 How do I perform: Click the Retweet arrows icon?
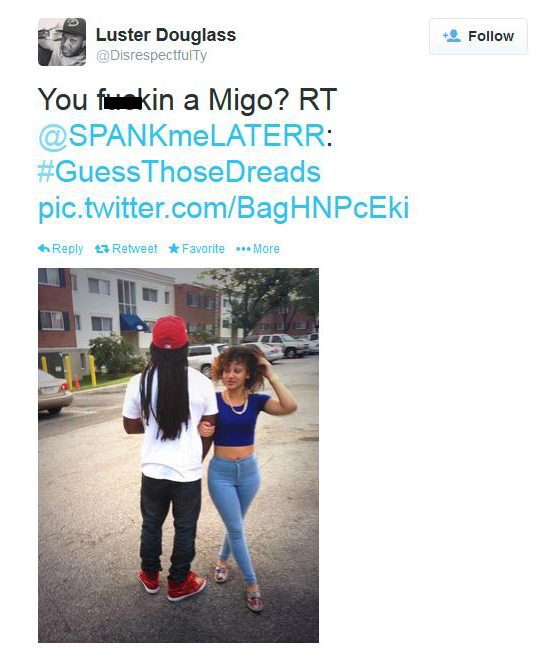[x=102, y=249]
